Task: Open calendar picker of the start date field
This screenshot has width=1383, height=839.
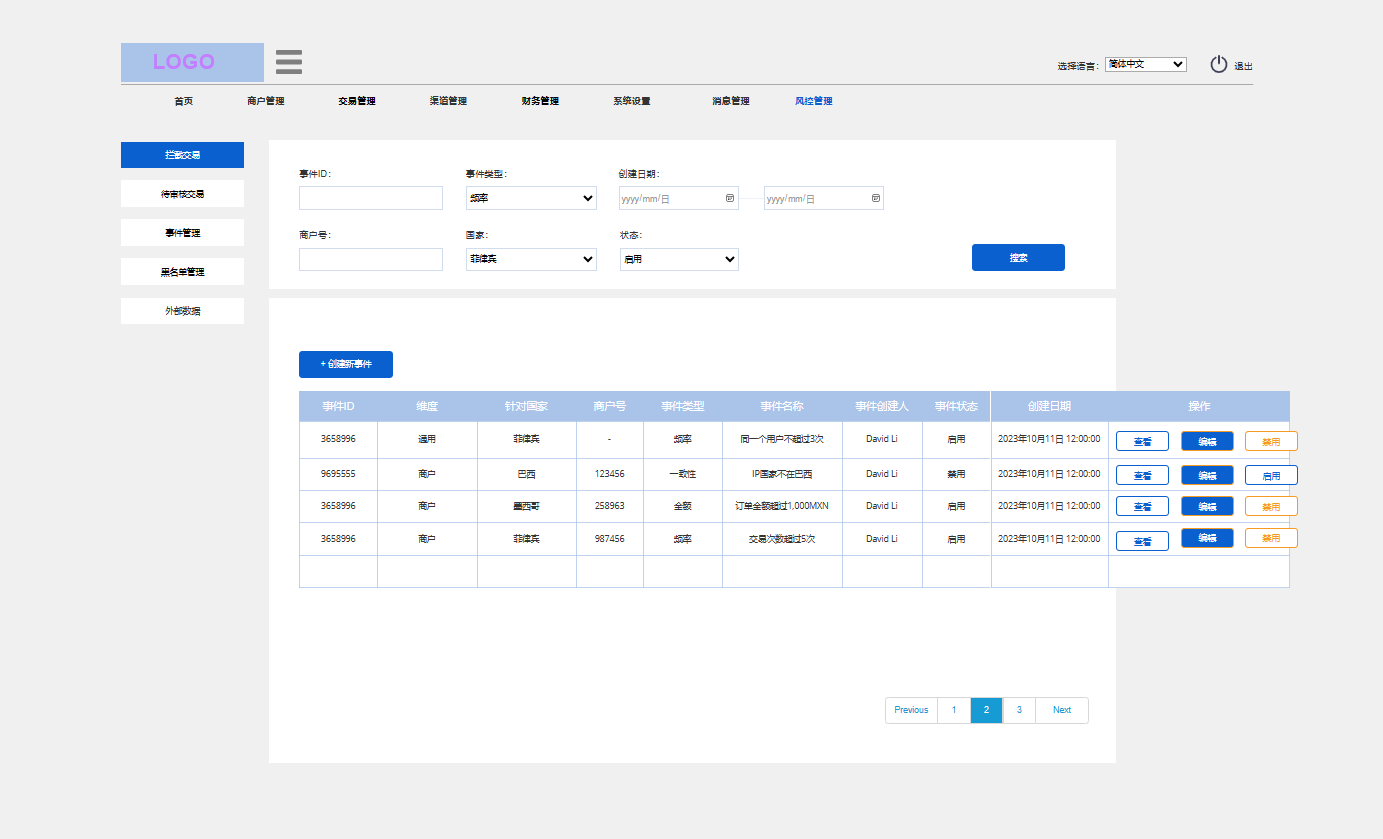Action: [729, 198]
